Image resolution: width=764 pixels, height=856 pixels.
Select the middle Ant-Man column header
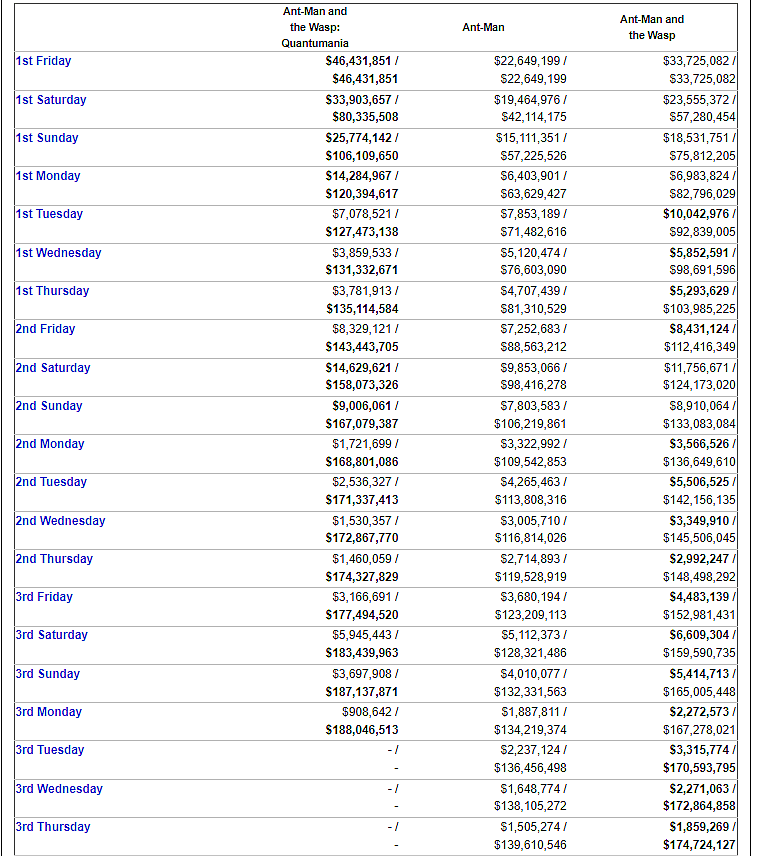coord(483,27)
